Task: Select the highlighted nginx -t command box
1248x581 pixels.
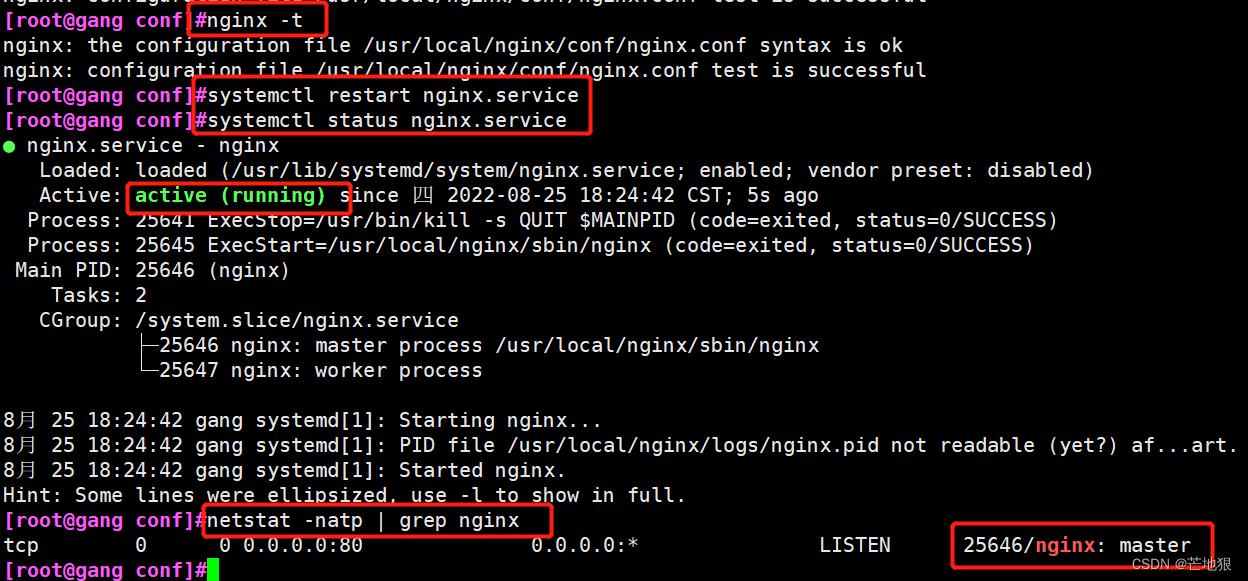Action: 255,19
